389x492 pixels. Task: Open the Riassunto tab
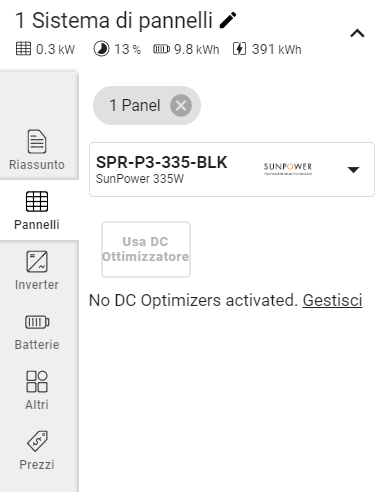click(37, 150)
